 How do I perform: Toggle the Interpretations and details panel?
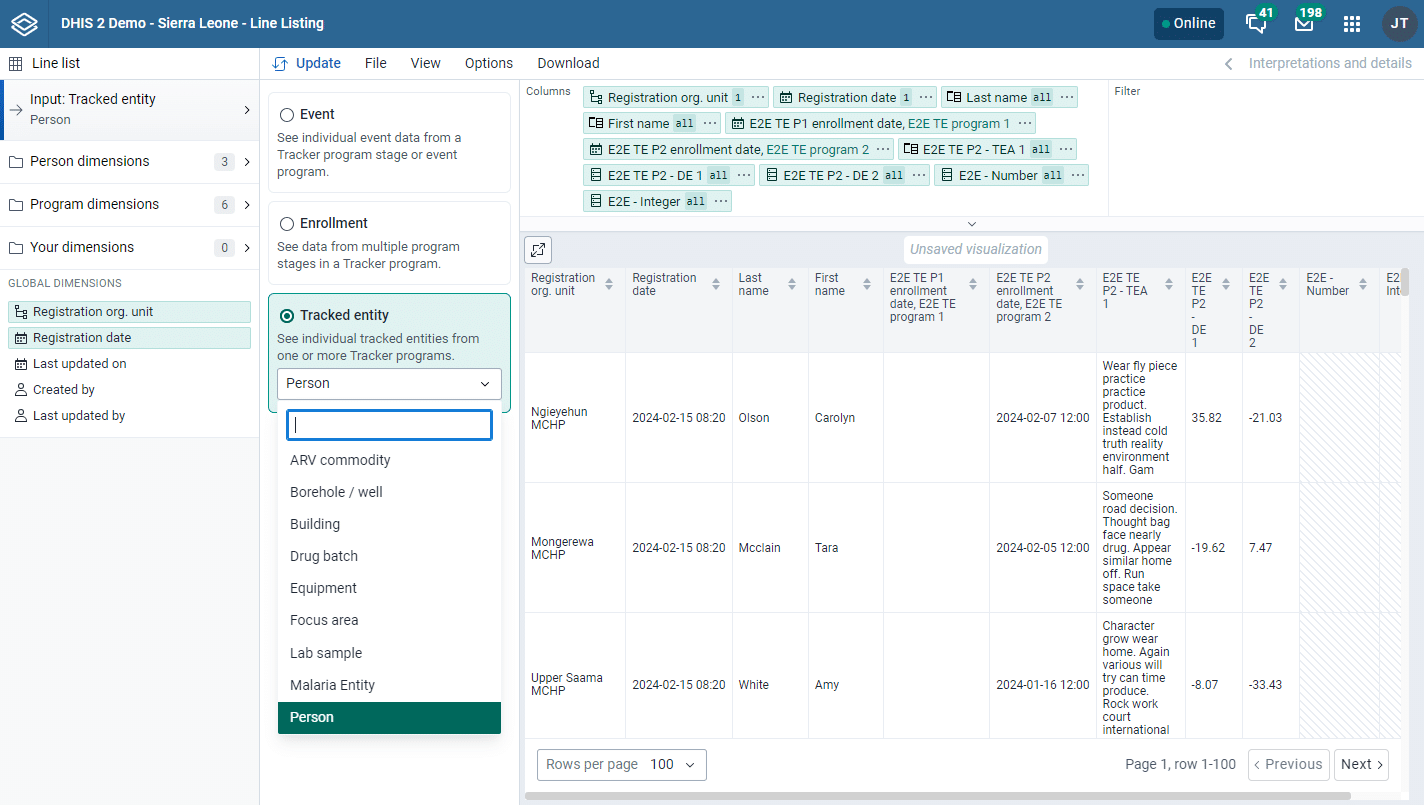point(1318,63)
